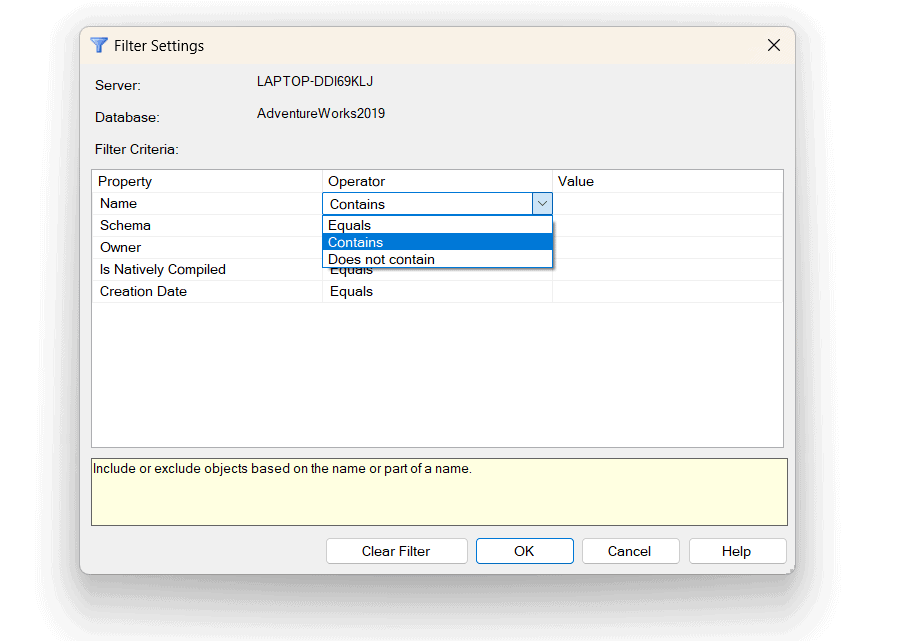Click the filter icon in the dialog title bar
This screenshot has width=923, height=641.
pyautogui.click(x=98, y=45)
